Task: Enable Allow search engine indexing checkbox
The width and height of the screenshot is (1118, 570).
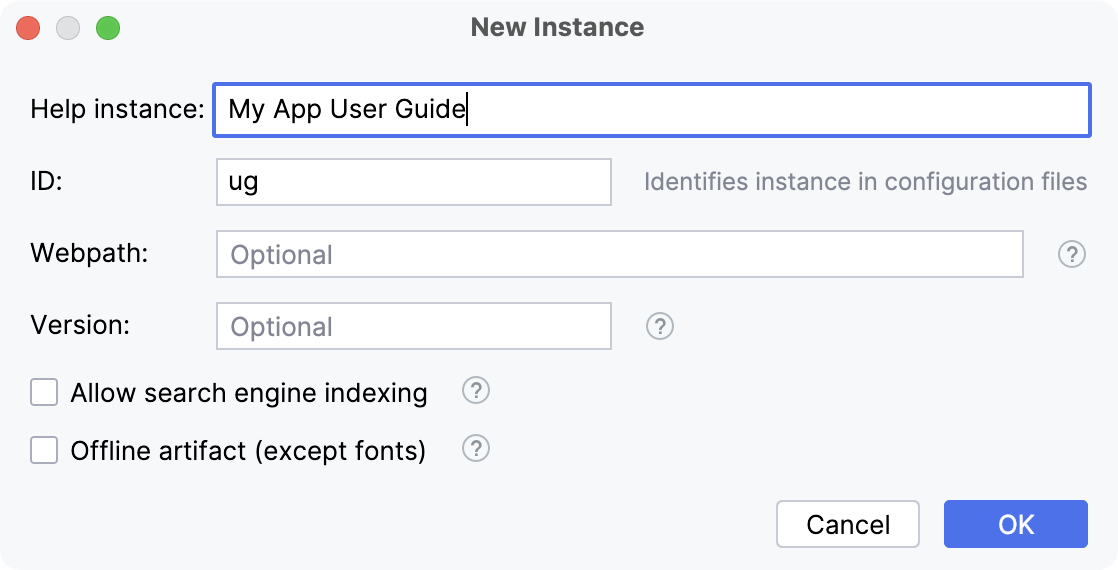Action: point(44,392)
